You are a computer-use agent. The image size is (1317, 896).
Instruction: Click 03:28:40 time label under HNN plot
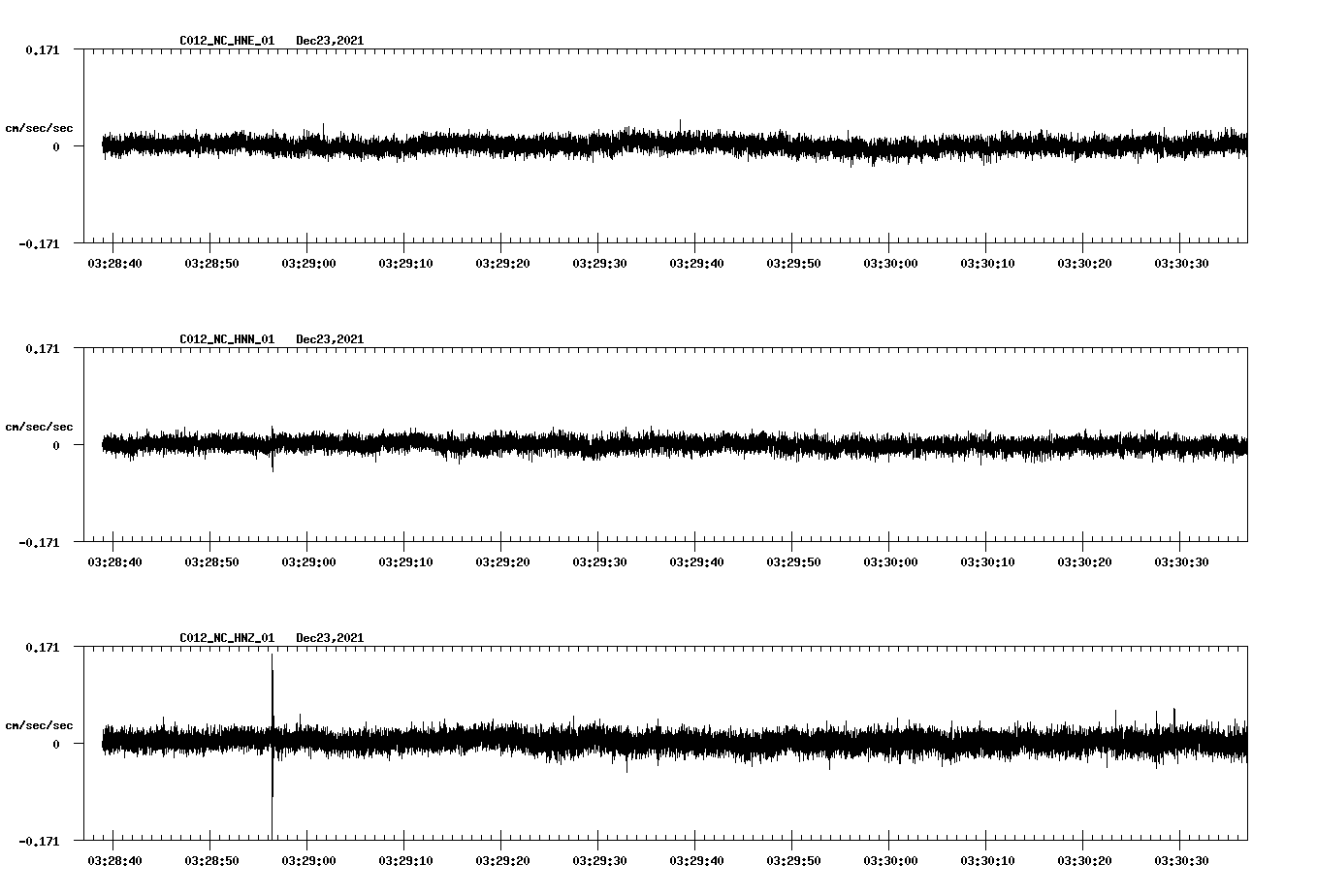[x=114, y=561]
